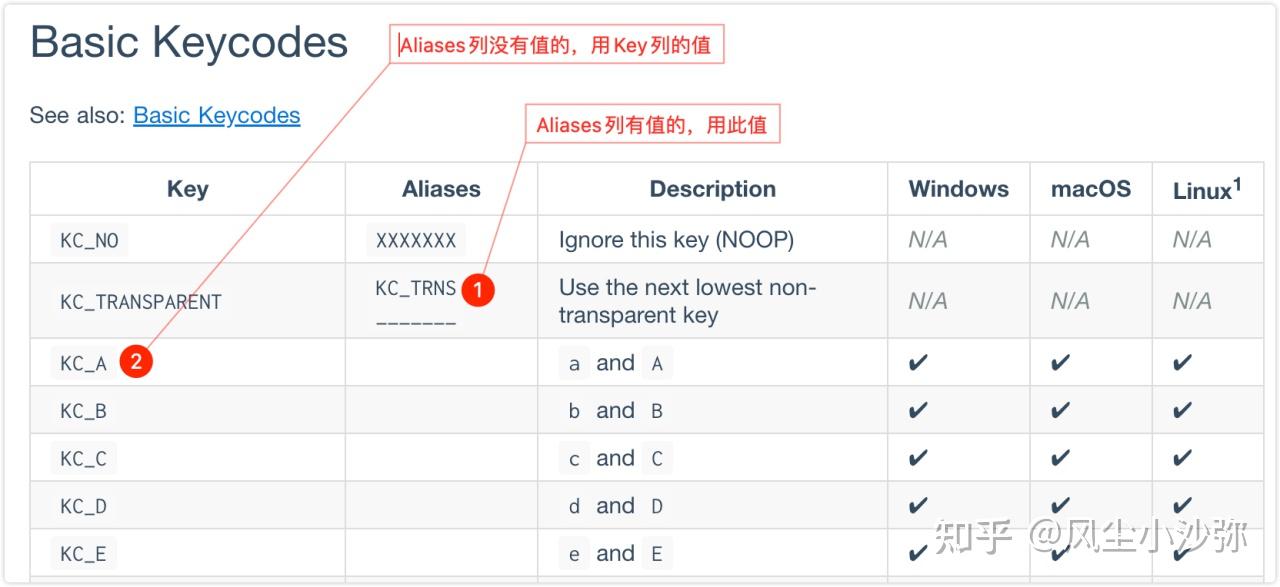Image resolution: width=1280 pixels, height=587 pixels.
Task: Click red annotation badge number 2
Action: pyautogui.click(x=136, y=363)
